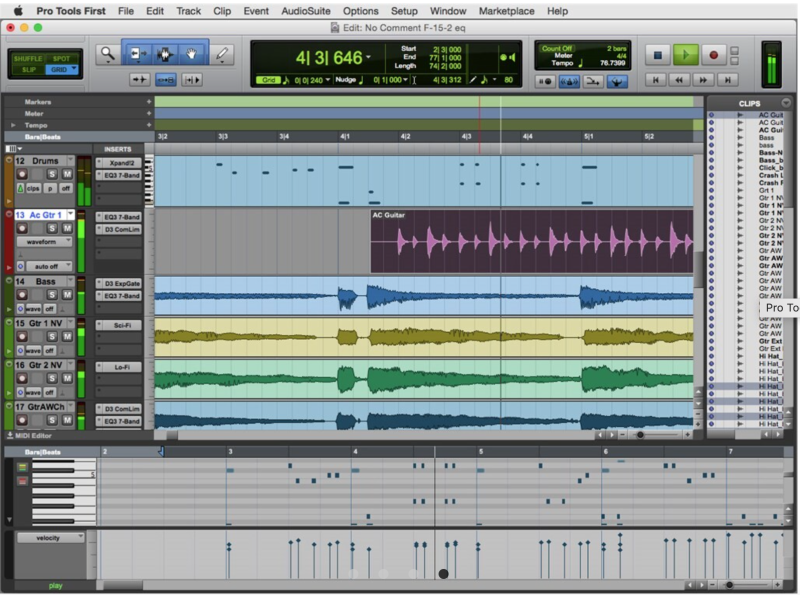Click the Rewind transport button

pos(679,80)
